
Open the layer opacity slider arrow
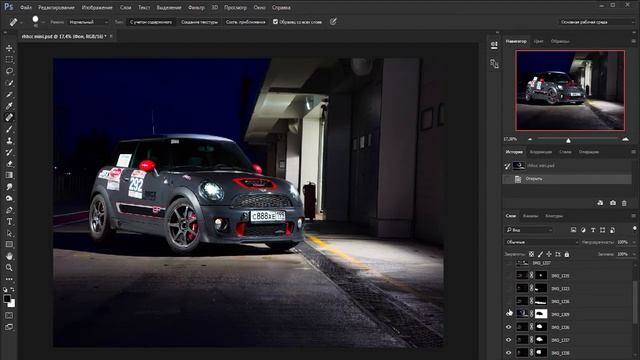[634, 242]
